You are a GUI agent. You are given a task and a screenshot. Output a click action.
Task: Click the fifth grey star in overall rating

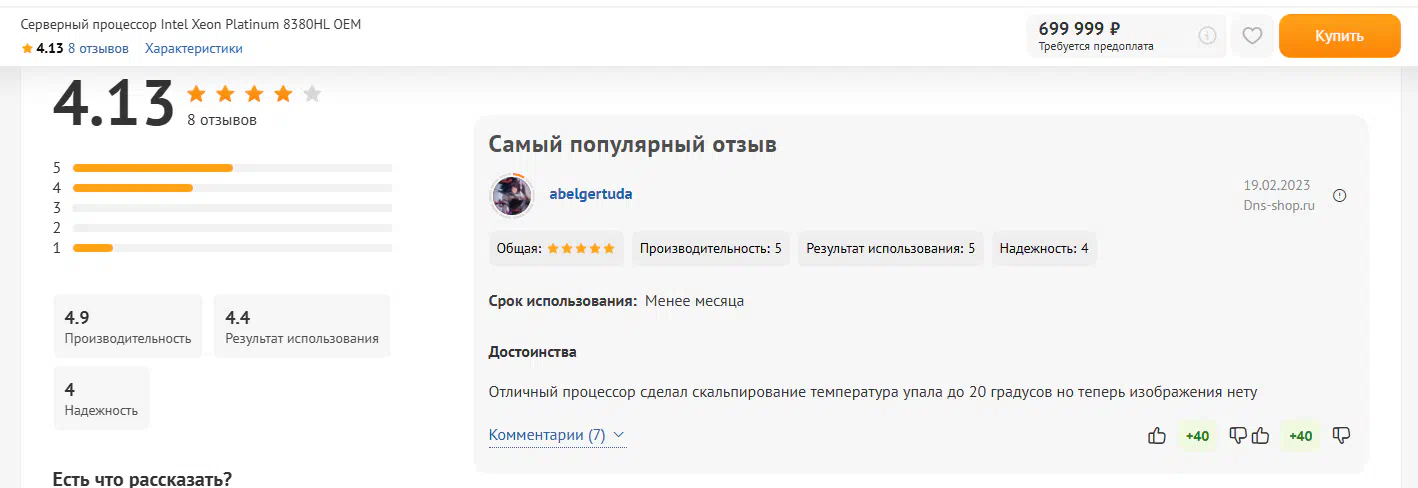pos(312,94)
